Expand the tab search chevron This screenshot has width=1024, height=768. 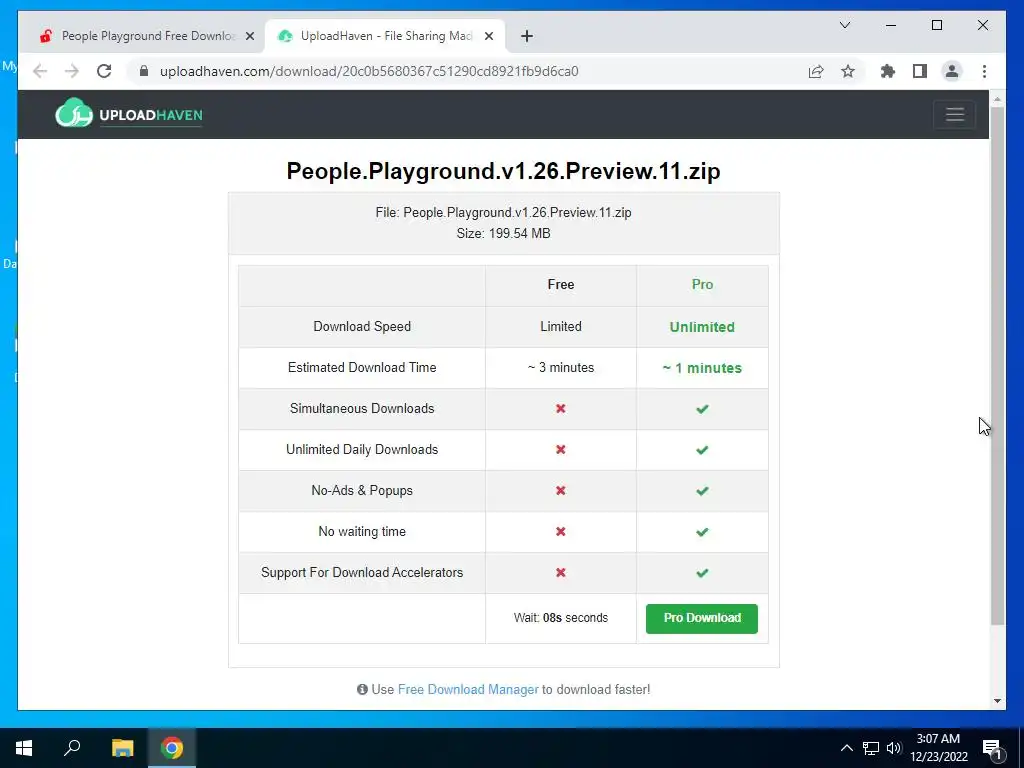click(844, 25)
